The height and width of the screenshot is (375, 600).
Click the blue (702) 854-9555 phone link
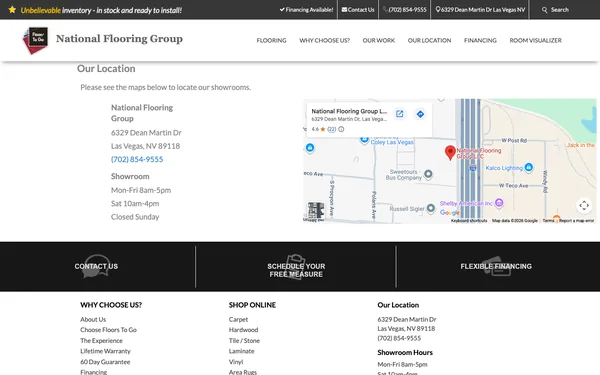(137, 159)
